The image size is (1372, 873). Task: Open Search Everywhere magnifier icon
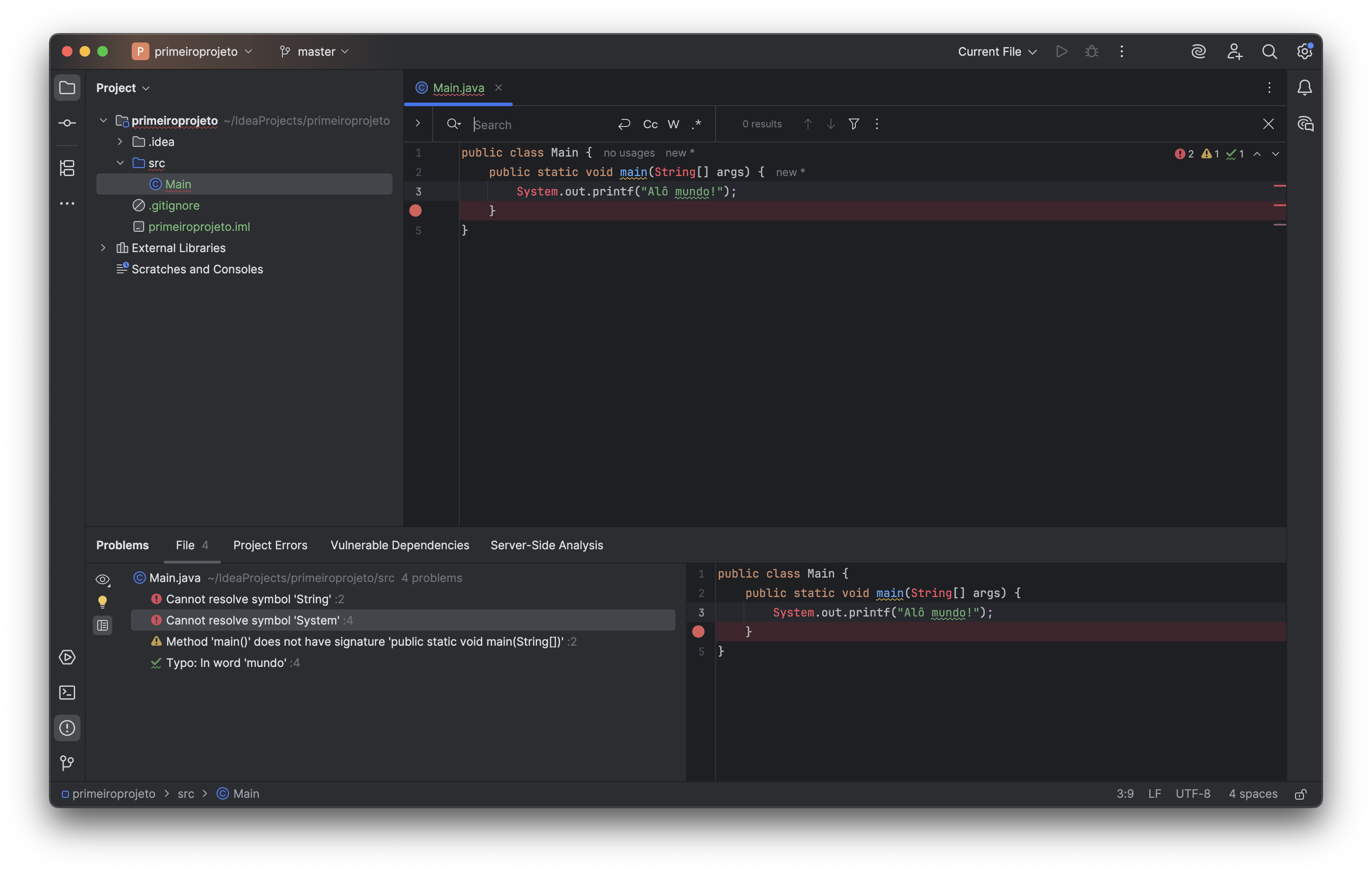pos(1269,51)
